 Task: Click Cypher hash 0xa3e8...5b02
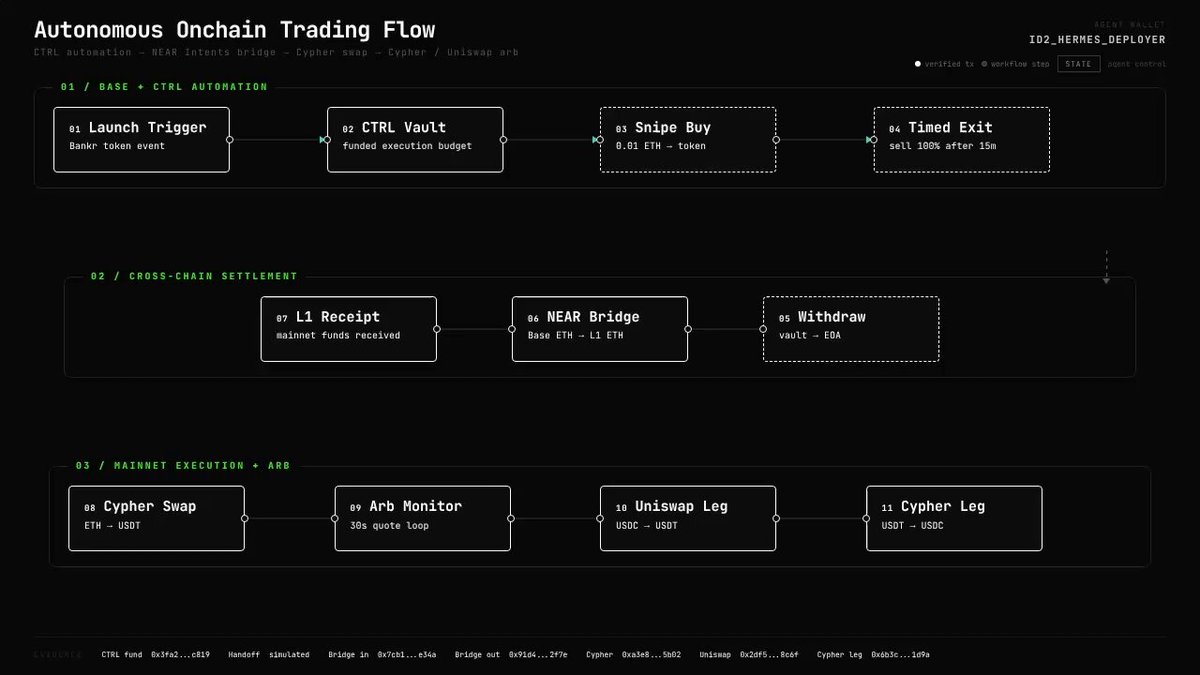click(651, 655)
